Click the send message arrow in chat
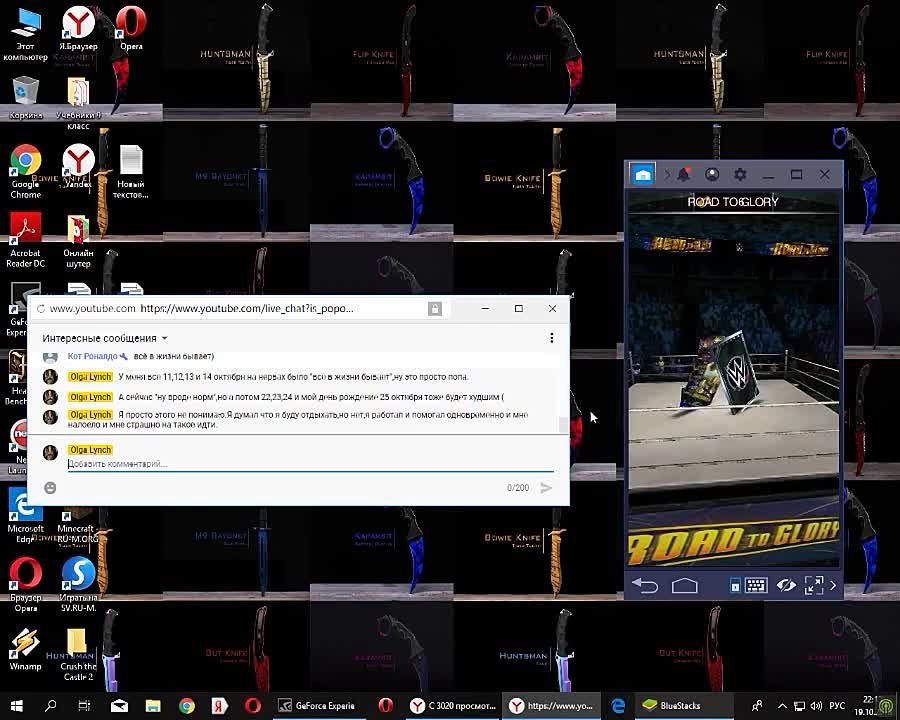The height and width of the screenshot is (720, 900). (546, 488)
